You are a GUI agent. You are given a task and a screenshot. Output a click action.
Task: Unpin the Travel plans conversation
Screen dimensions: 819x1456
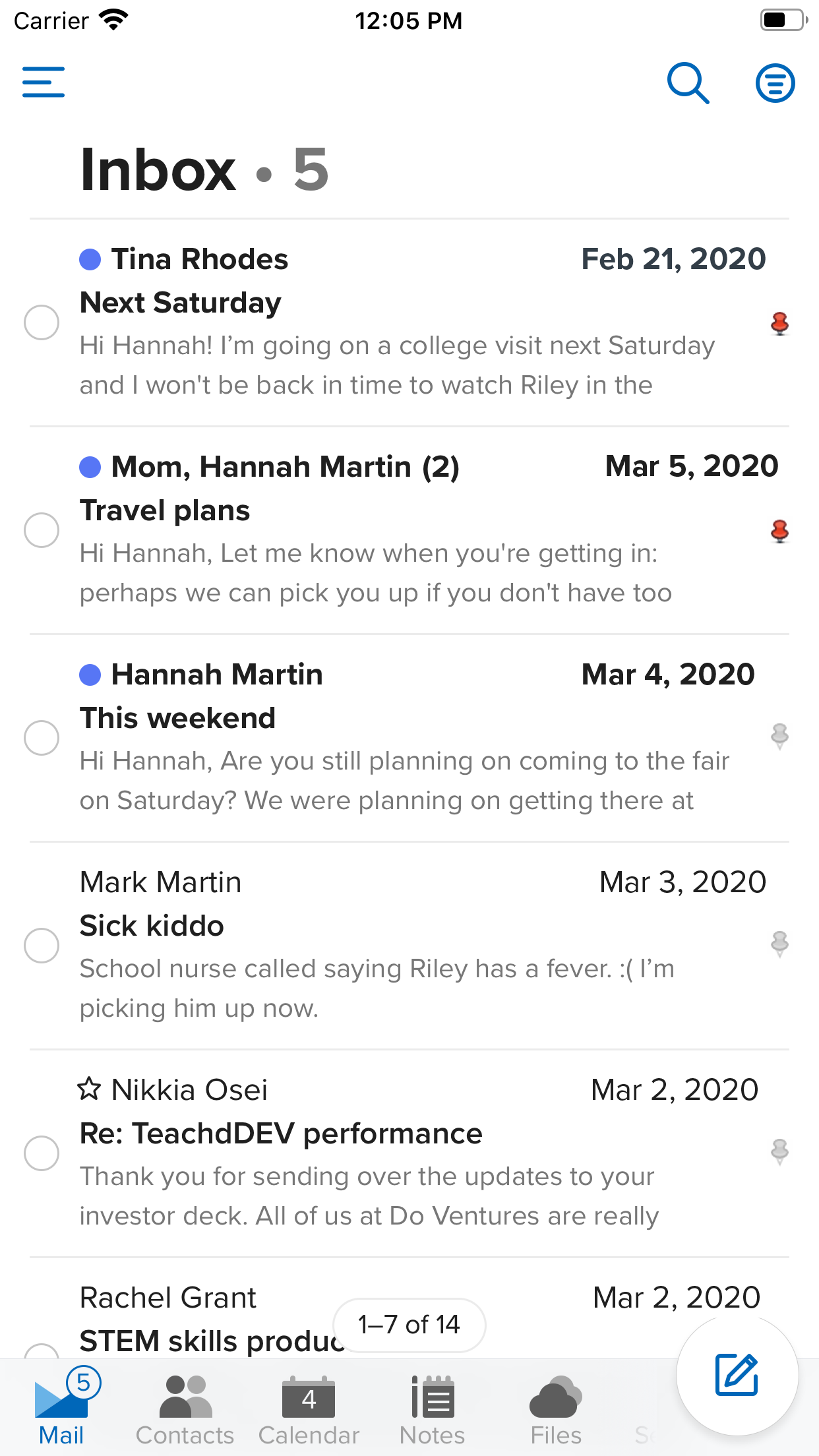[779, 531]
